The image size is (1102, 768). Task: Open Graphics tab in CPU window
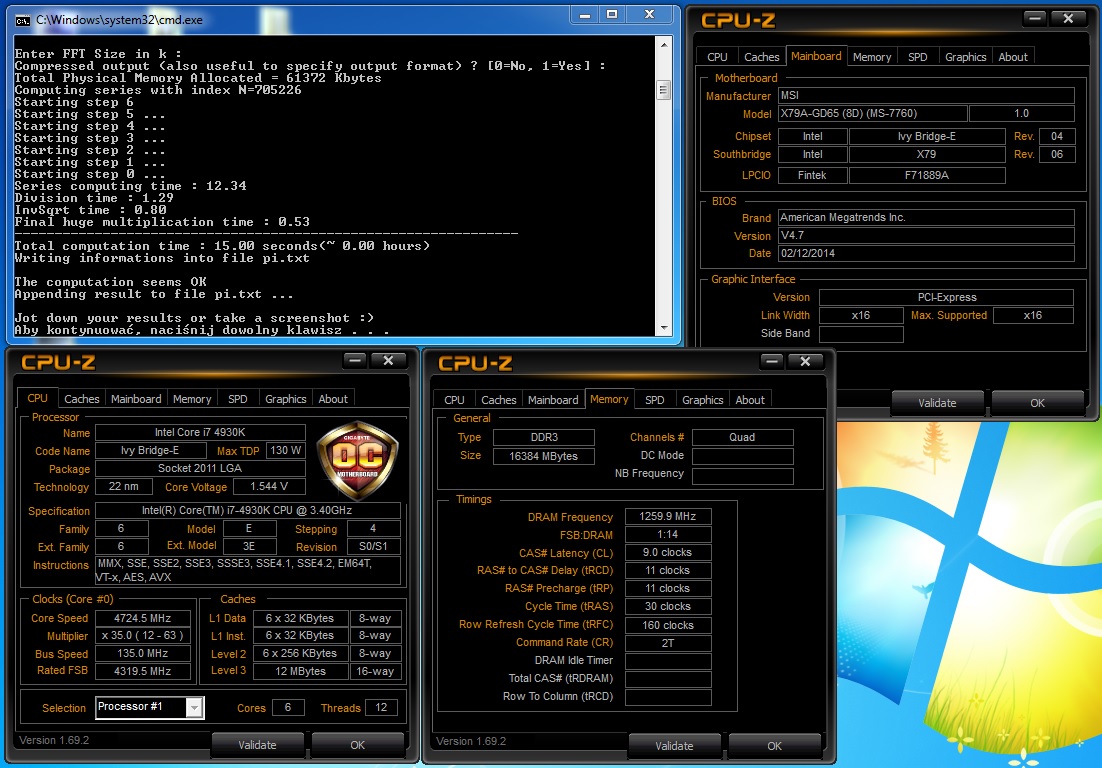point(285,399)
